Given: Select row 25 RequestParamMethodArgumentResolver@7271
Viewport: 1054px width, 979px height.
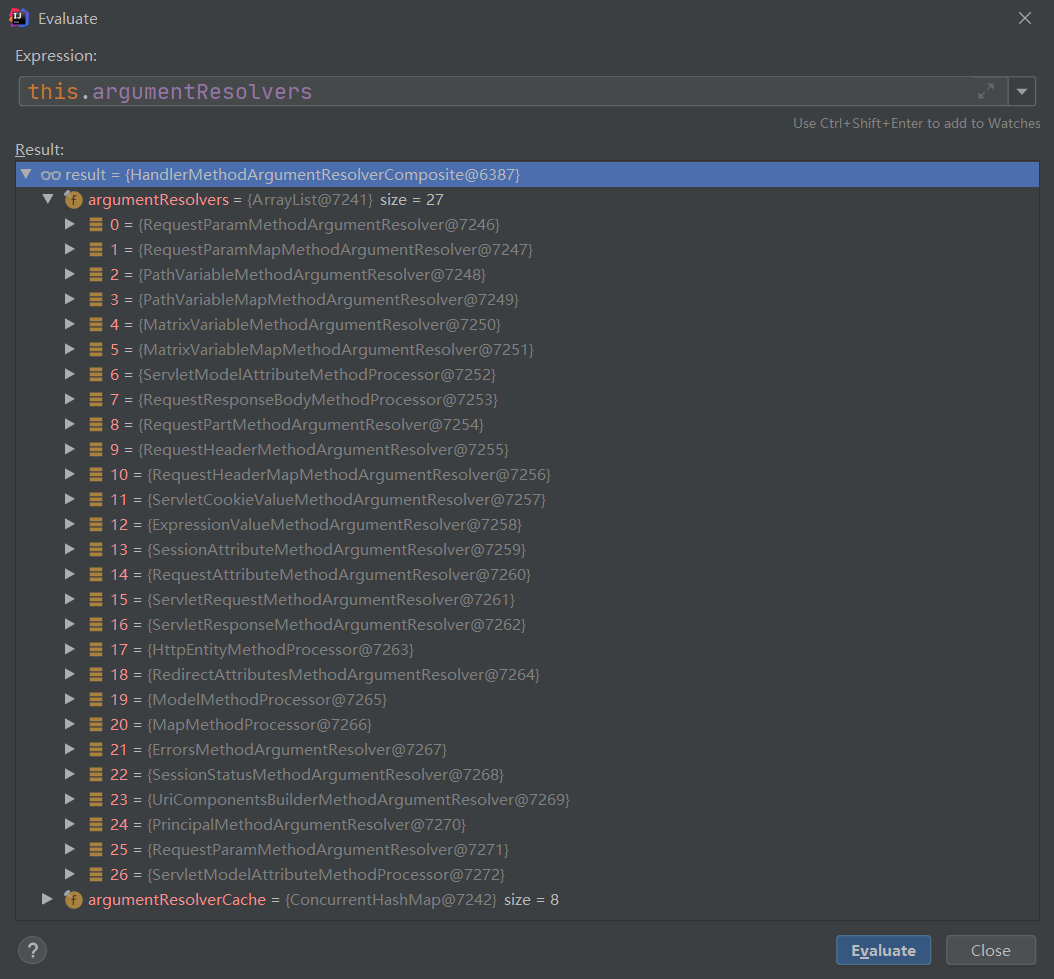Looking at the screenshot, I should click(x=527, y=849).
